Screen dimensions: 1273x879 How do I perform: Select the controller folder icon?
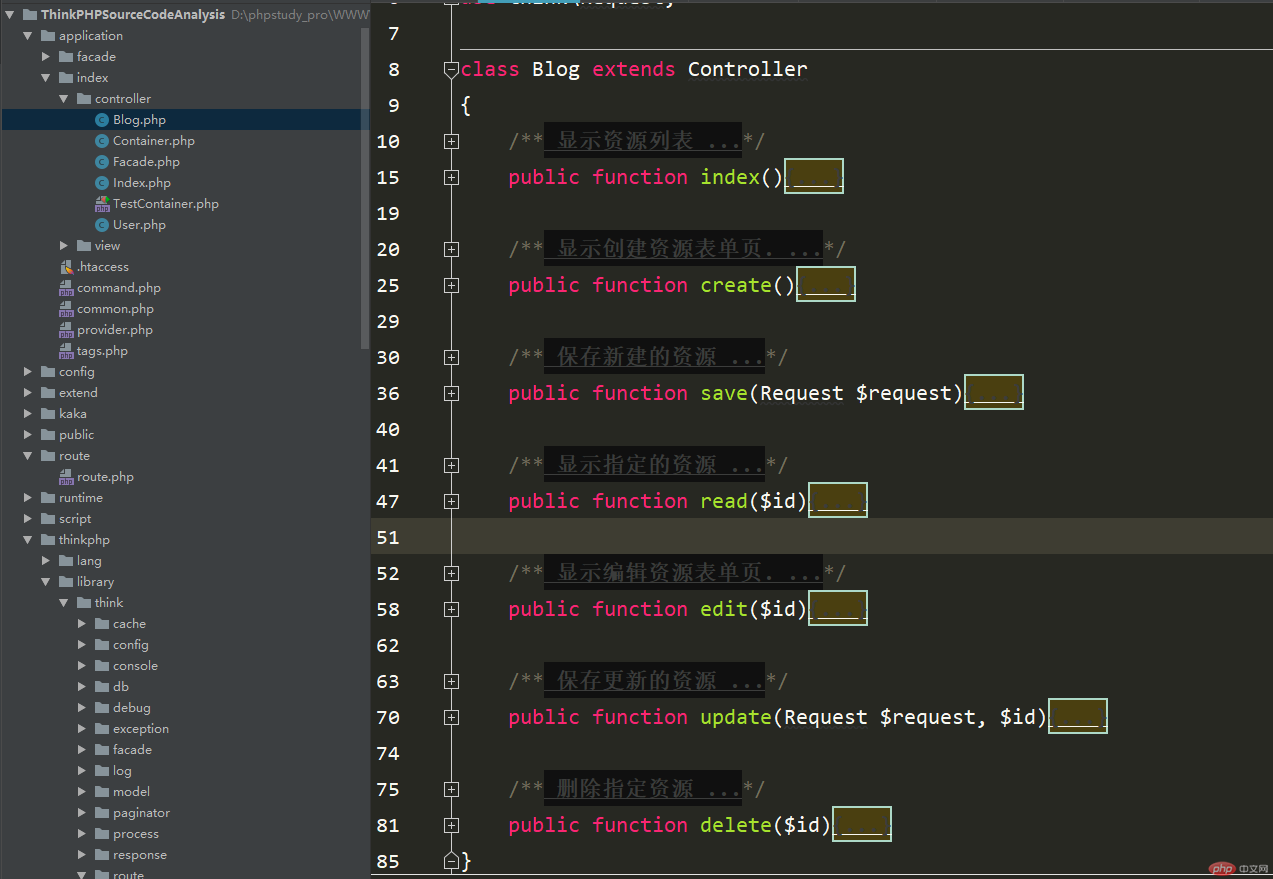(84, 99)
